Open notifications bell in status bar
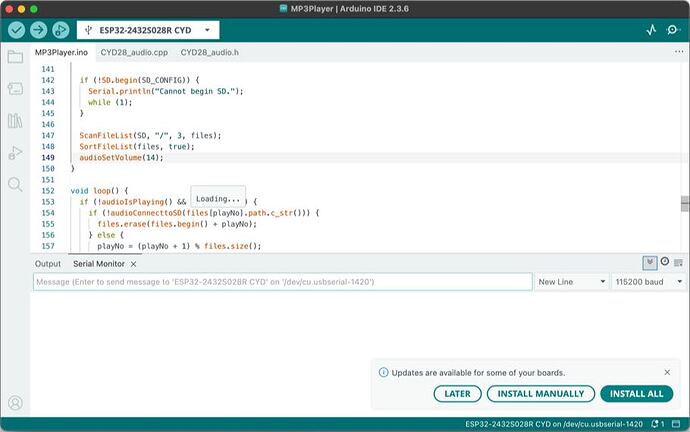Viewport: 690px width, 432px height. pyautogui.click(x=657, y=424)
